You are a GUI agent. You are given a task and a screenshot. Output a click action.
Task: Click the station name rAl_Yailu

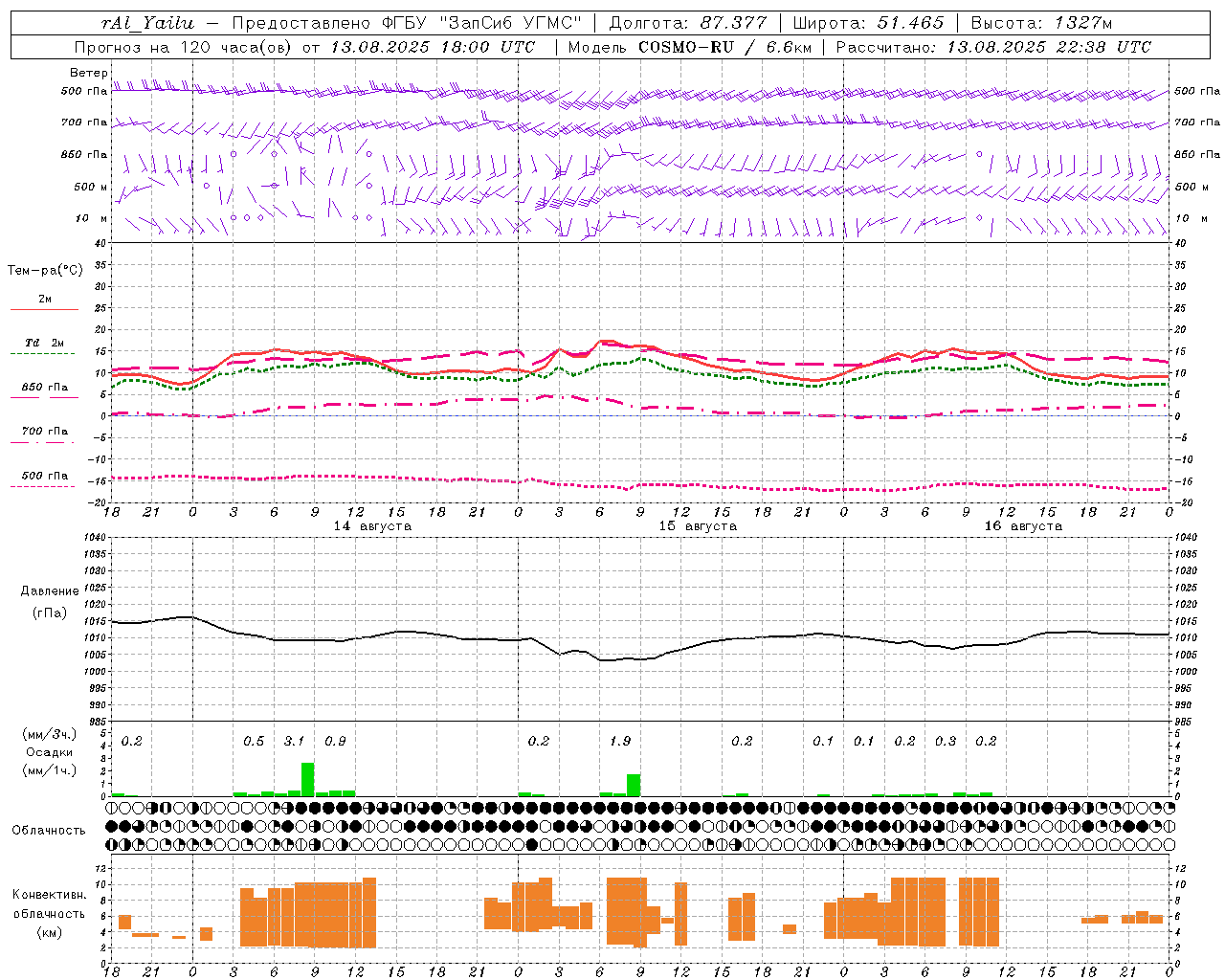pos(147,23)
